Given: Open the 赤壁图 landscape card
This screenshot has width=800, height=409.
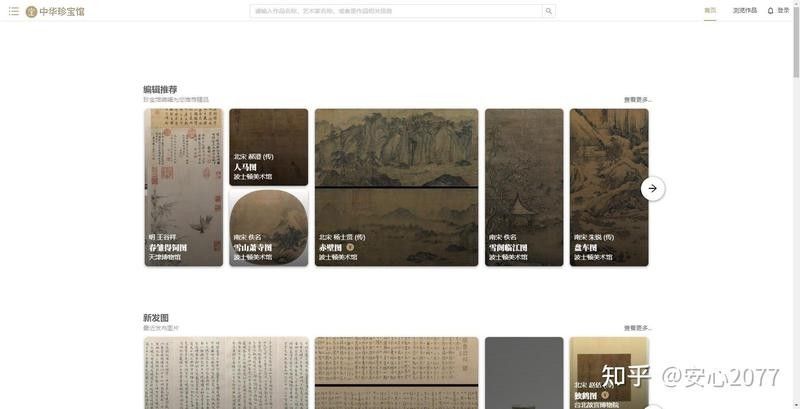Looking at the screenshot, I should coord(396,187).
